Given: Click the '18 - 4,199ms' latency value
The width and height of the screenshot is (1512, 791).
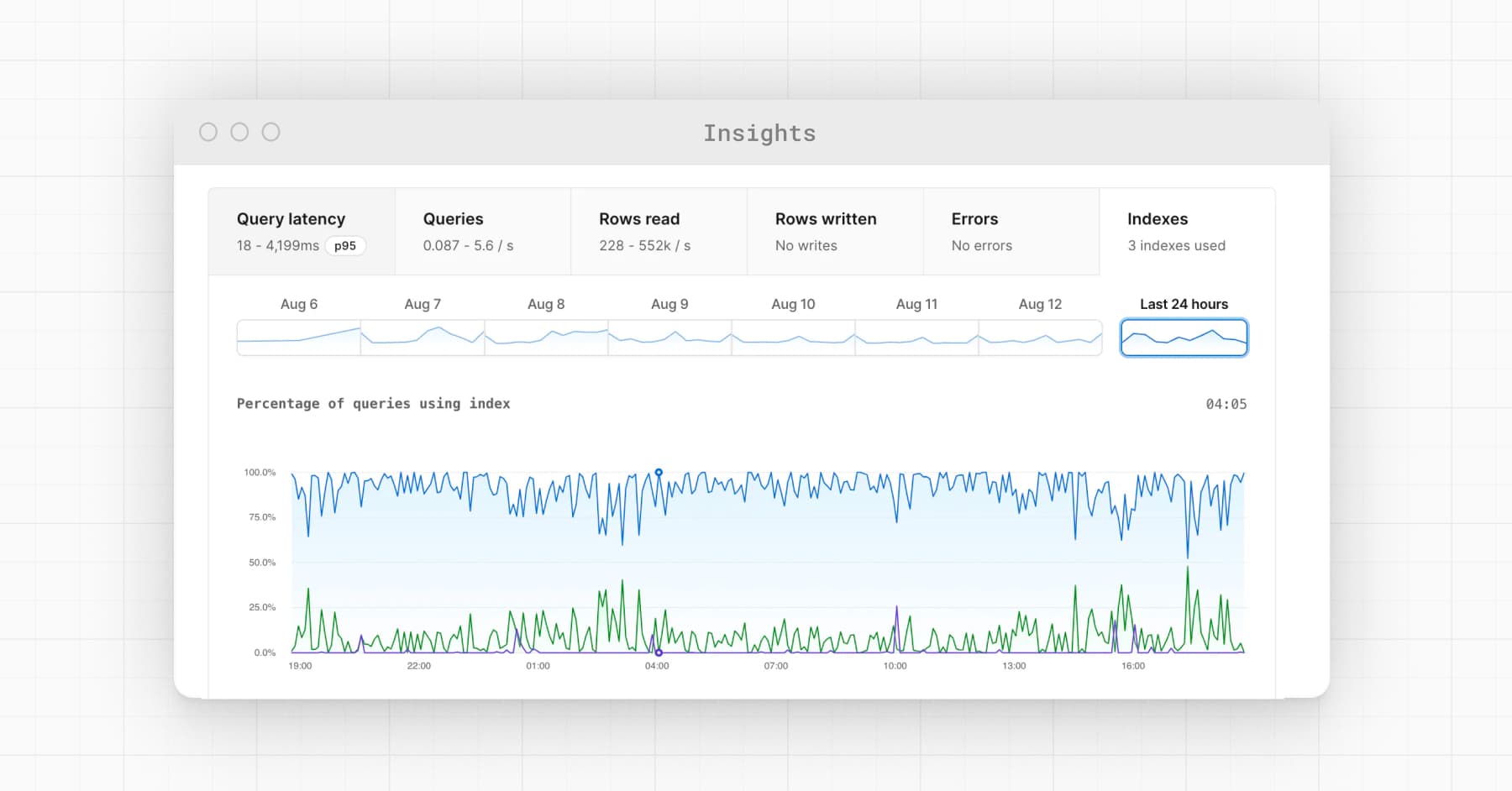Looking at the screenshot, I should [278, 245].
